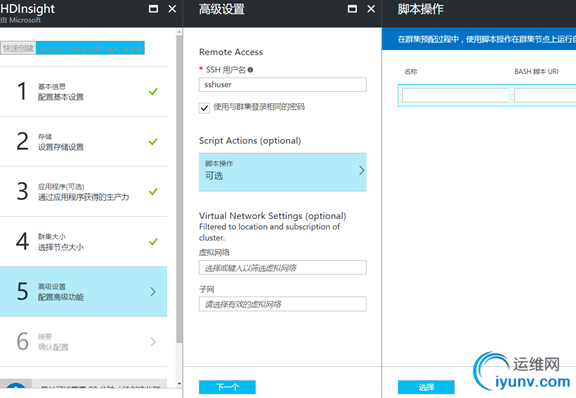The image size is (576, 398).
Task: Click the 子网 selection field
Action: 282,304
